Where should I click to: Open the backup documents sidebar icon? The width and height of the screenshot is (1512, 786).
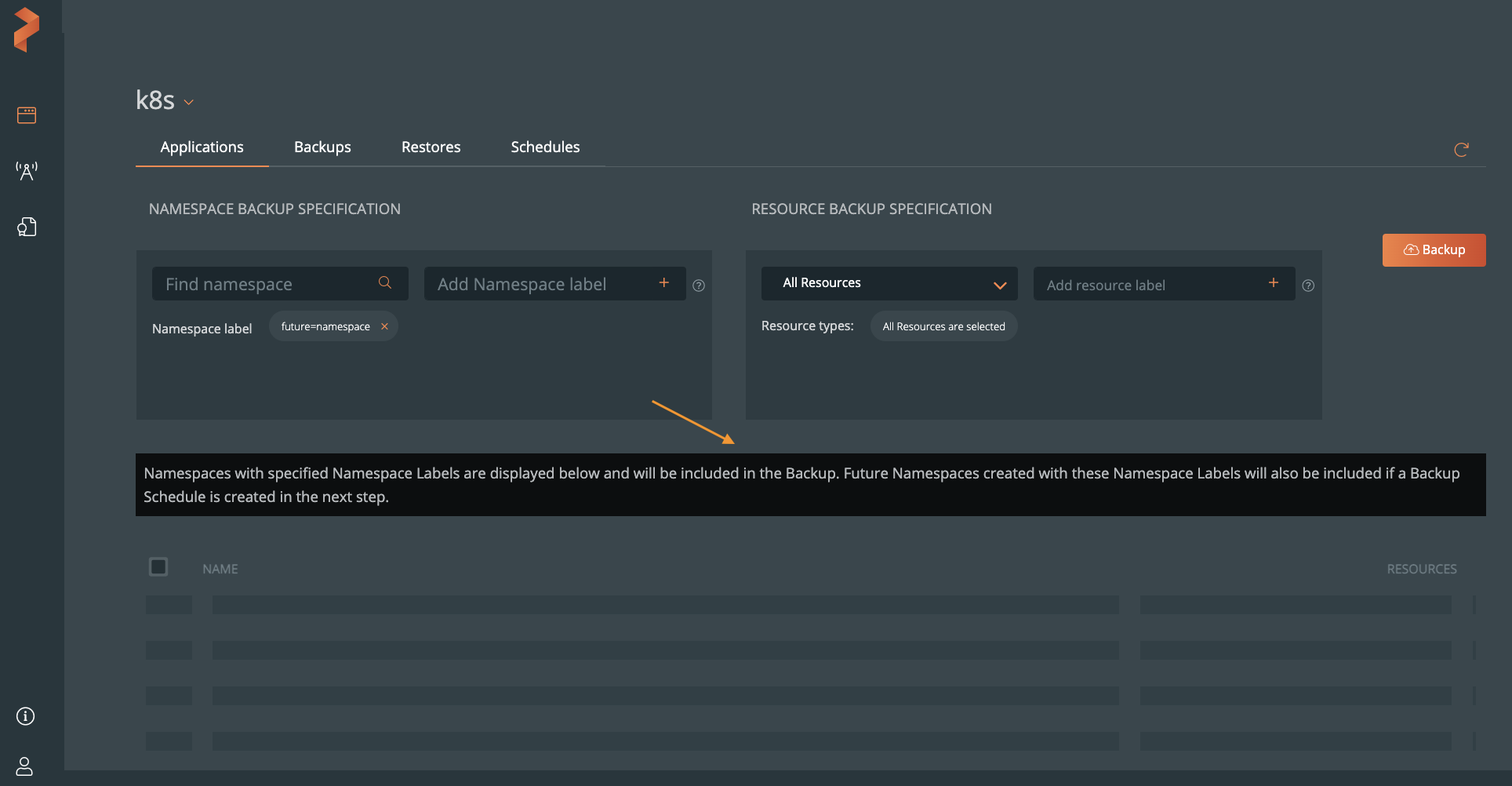[27, 227]
